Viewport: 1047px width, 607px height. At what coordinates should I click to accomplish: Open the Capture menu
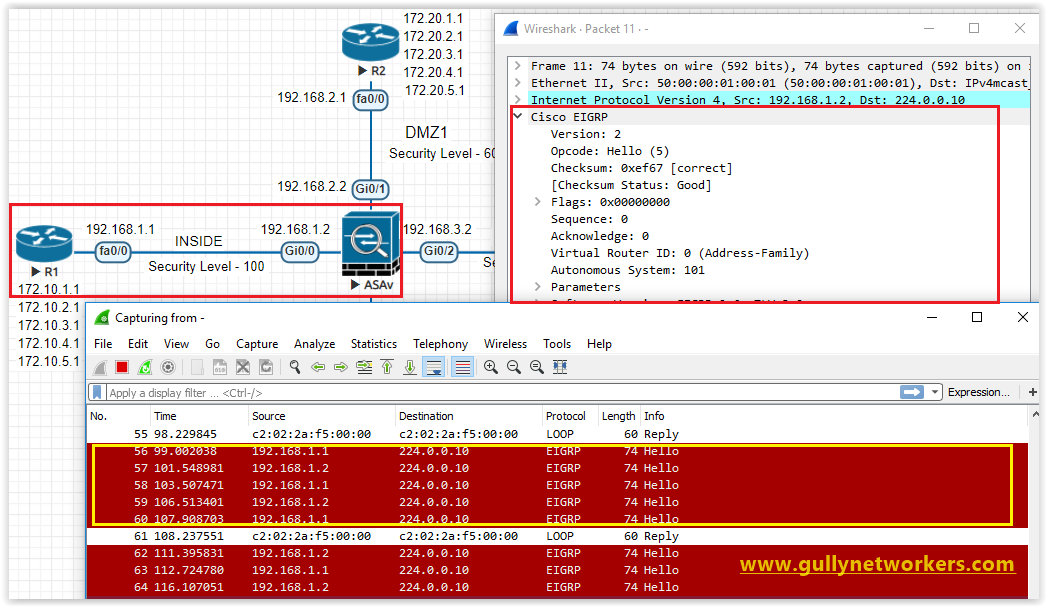(257, 344)
